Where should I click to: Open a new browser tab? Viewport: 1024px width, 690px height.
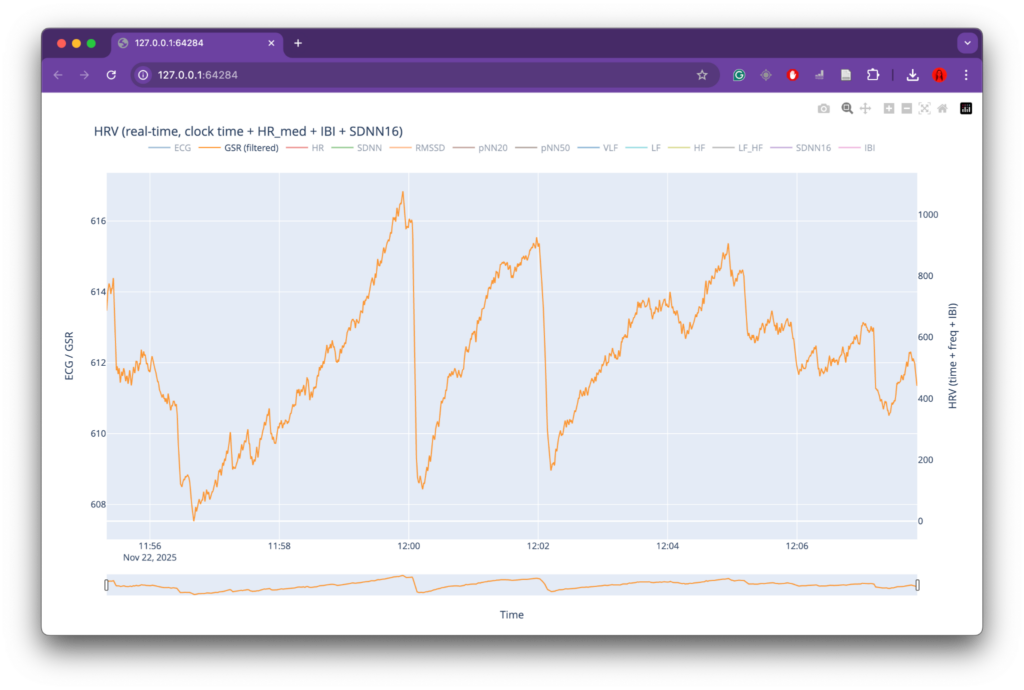coord(298,43)
